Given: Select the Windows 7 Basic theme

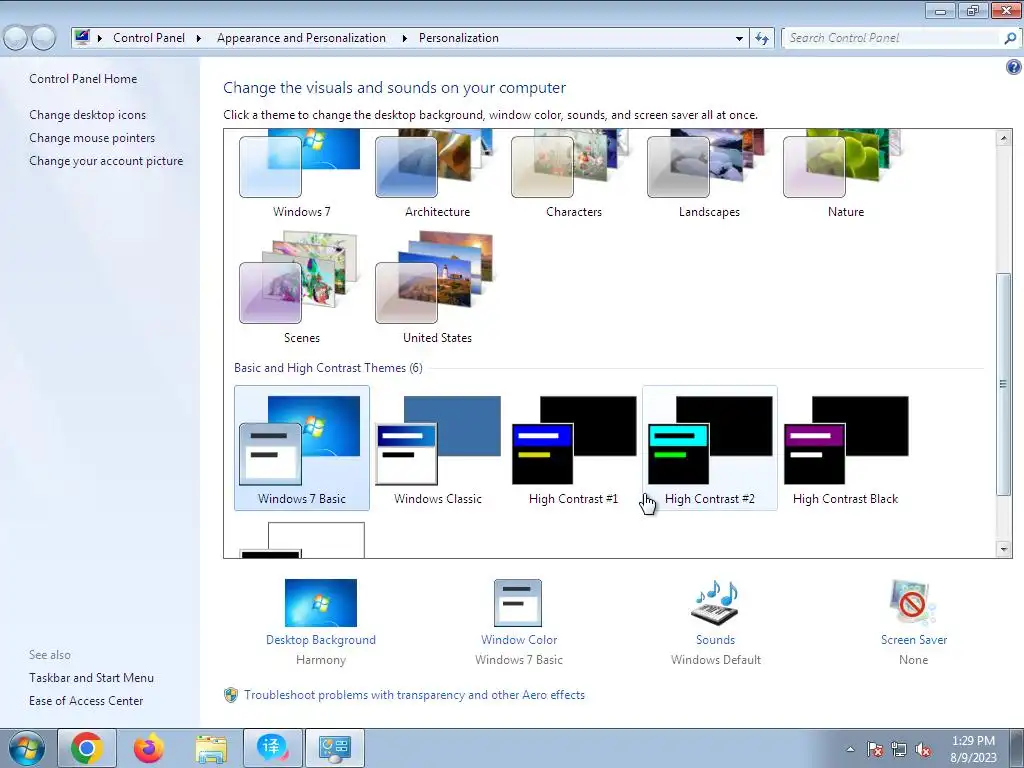Looking at the screenshot, I should tap(302, 448).
